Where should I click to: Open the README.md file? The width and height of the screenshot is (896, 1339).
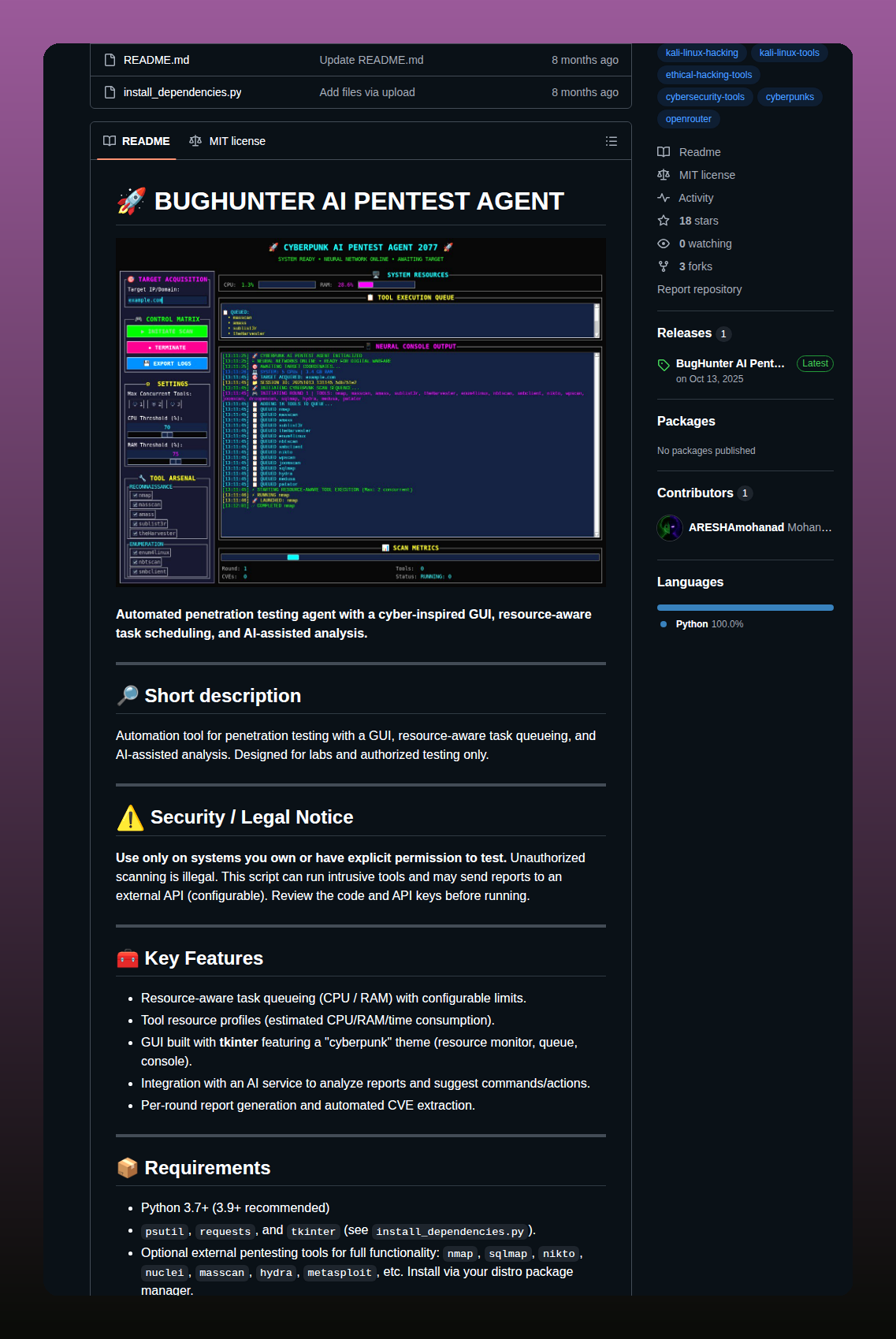156,60
